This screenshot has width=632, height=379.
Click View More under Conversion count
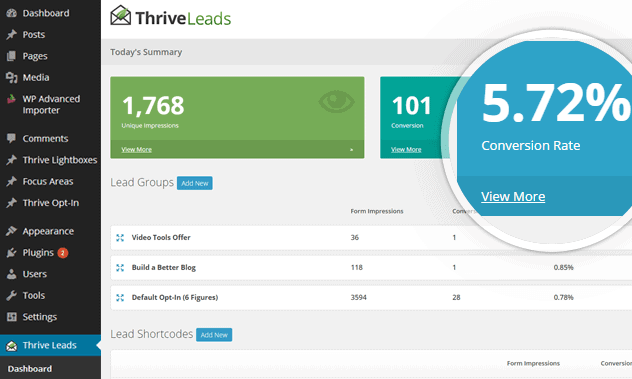point(406,150)
